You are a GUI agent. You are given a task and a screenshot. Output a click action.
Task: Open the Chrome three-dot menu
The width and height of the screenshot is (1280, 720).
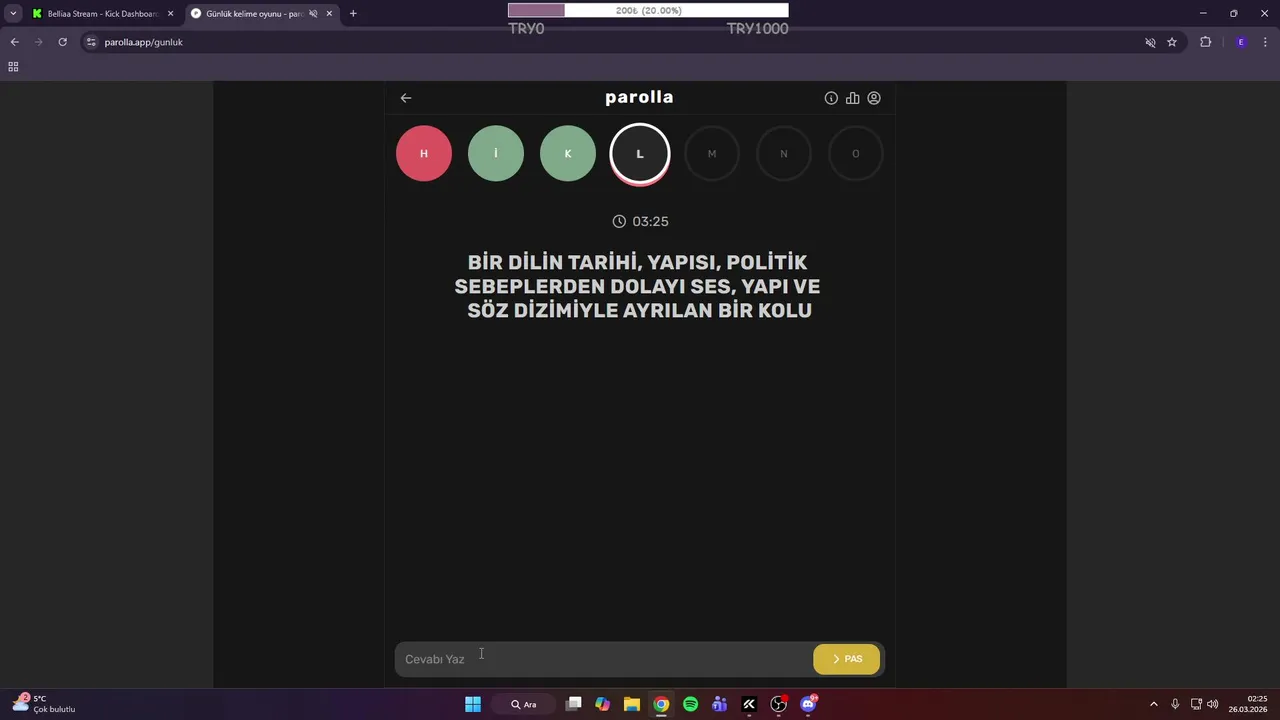(1265, 42)
